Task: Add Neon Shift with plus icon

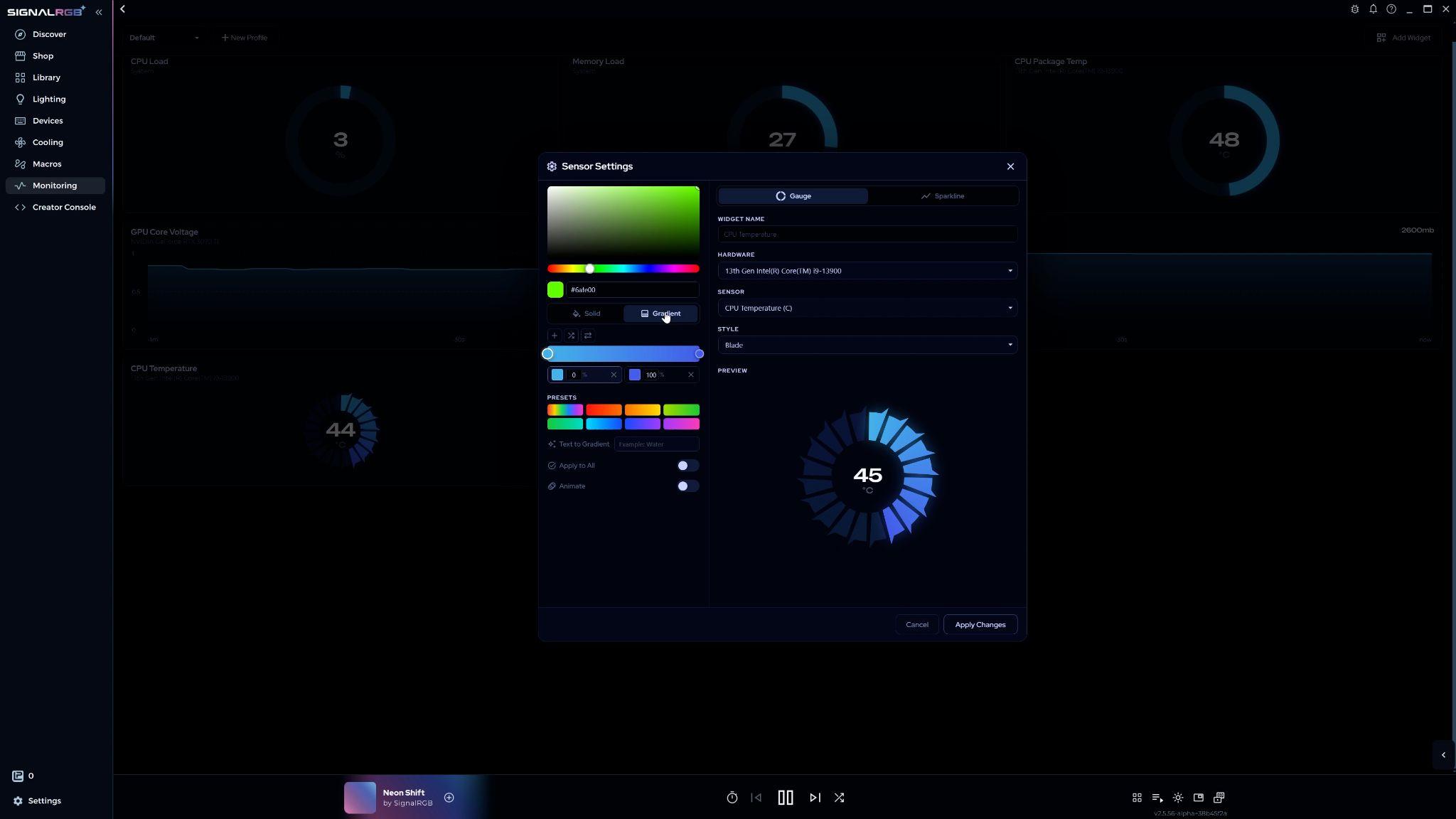Action: click(449, 798)
